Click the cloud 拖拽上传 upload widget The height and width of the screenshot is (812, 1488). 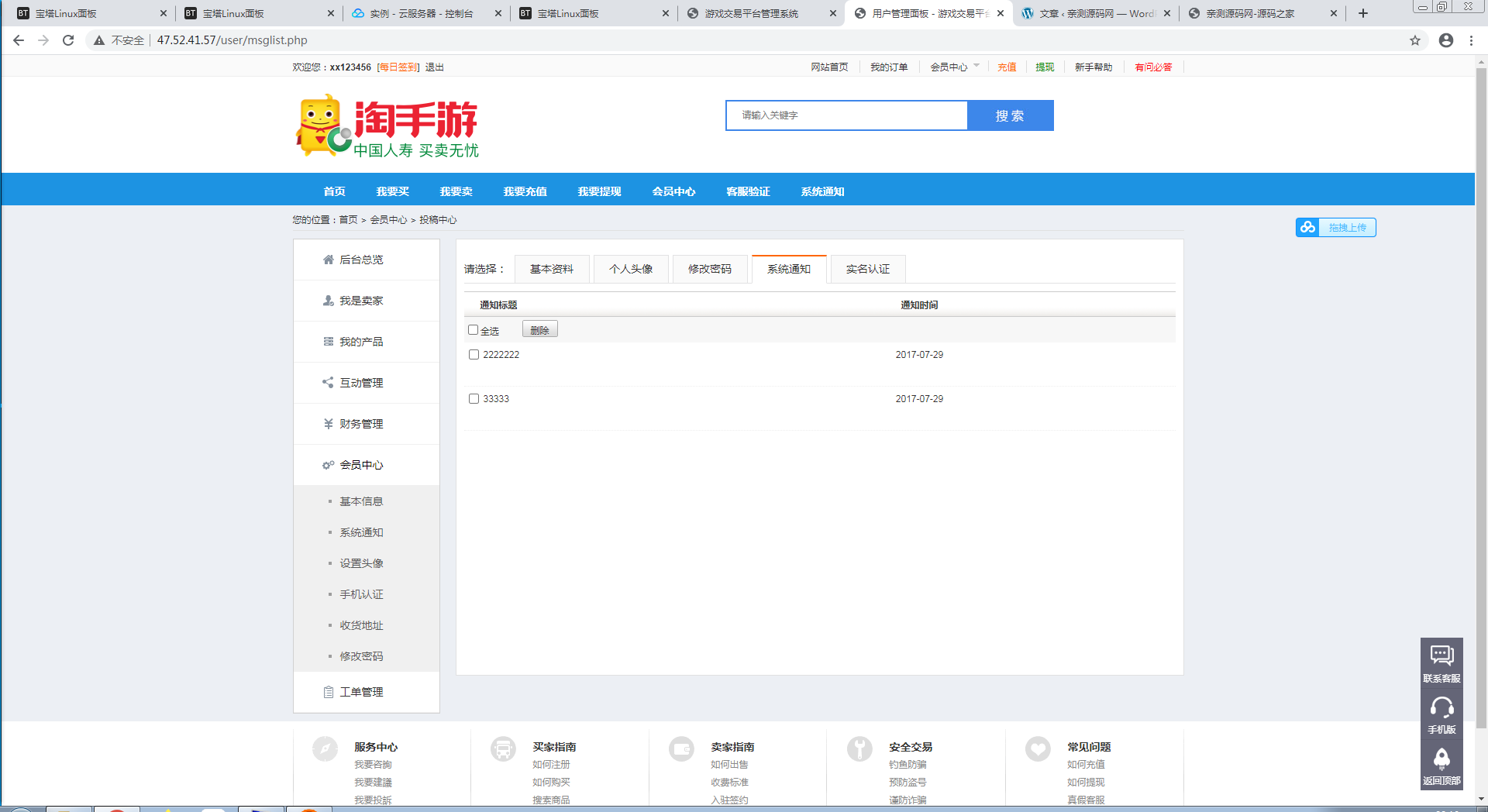1335,228
